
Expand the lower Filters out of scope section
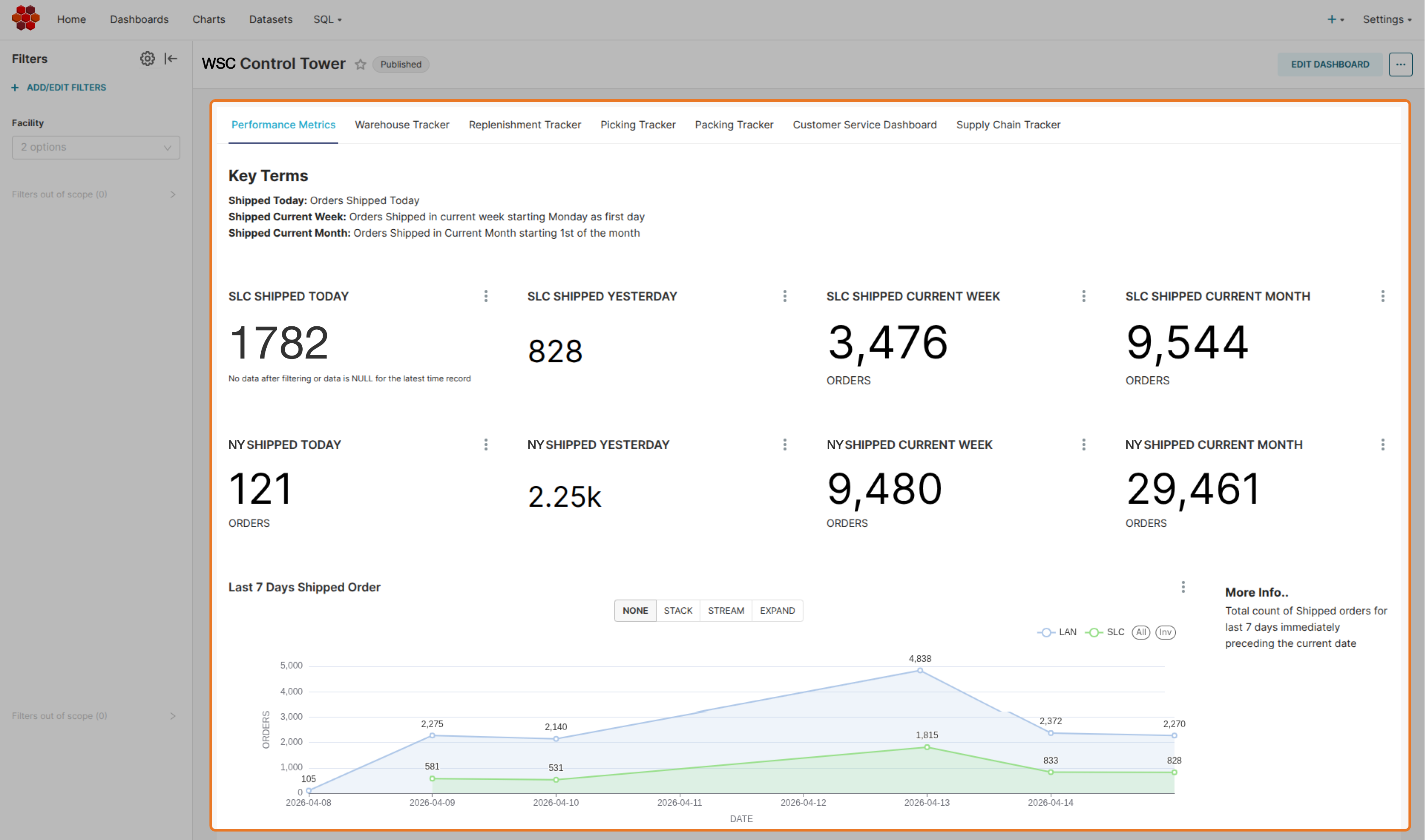click(x=94, y=715)
